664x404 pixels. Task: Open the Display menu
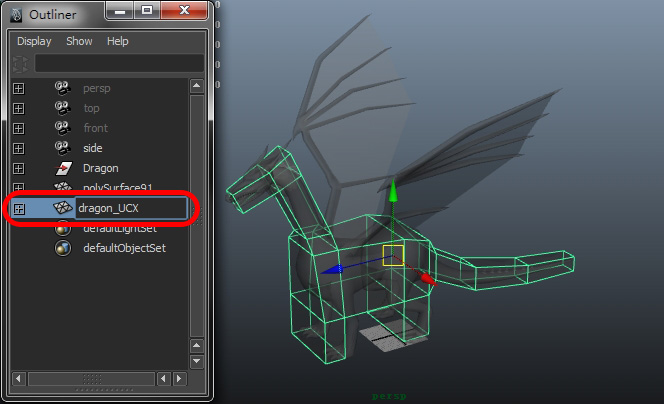[x=34, y=42]
